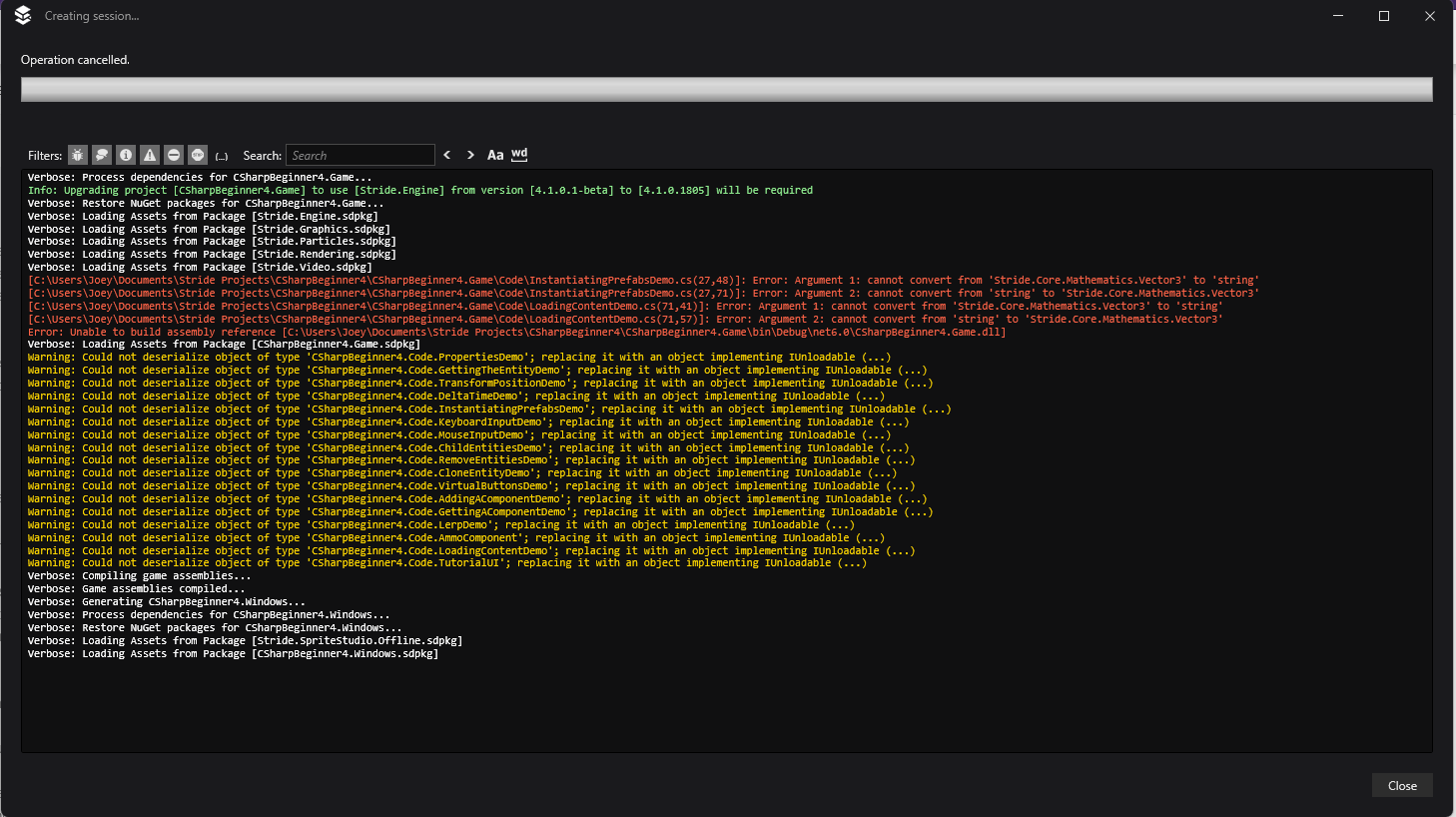Toggle the error circle filter icon
The image size is (1456, 817).
pos(173,155)
